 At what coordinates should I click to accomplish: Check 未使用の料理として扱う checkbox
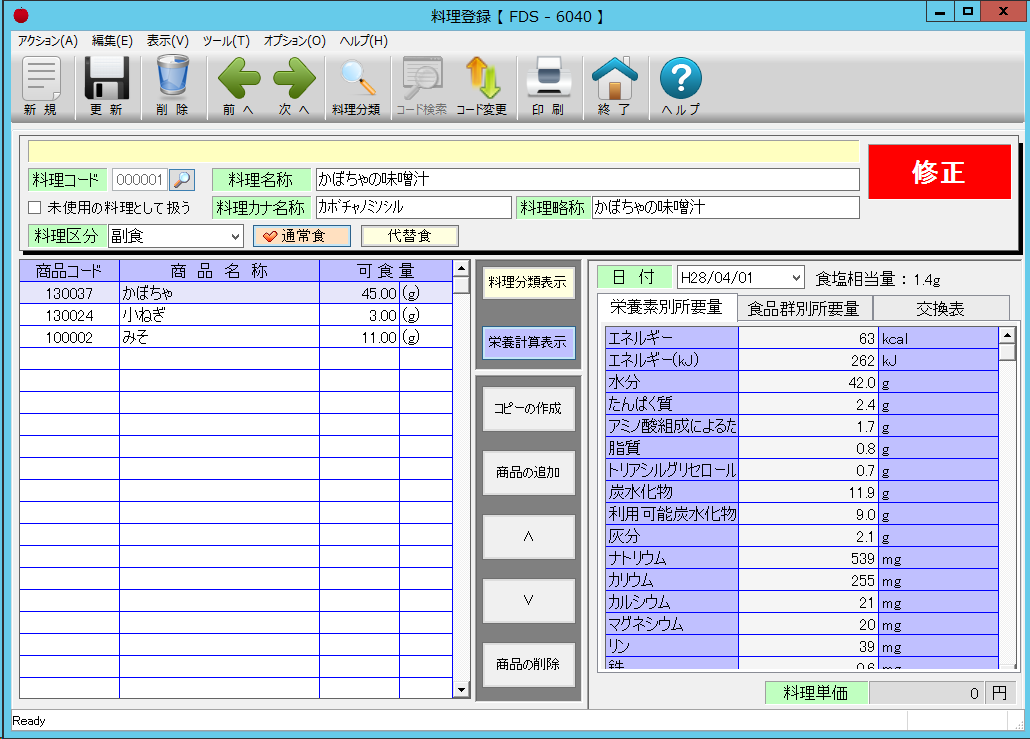35,208
